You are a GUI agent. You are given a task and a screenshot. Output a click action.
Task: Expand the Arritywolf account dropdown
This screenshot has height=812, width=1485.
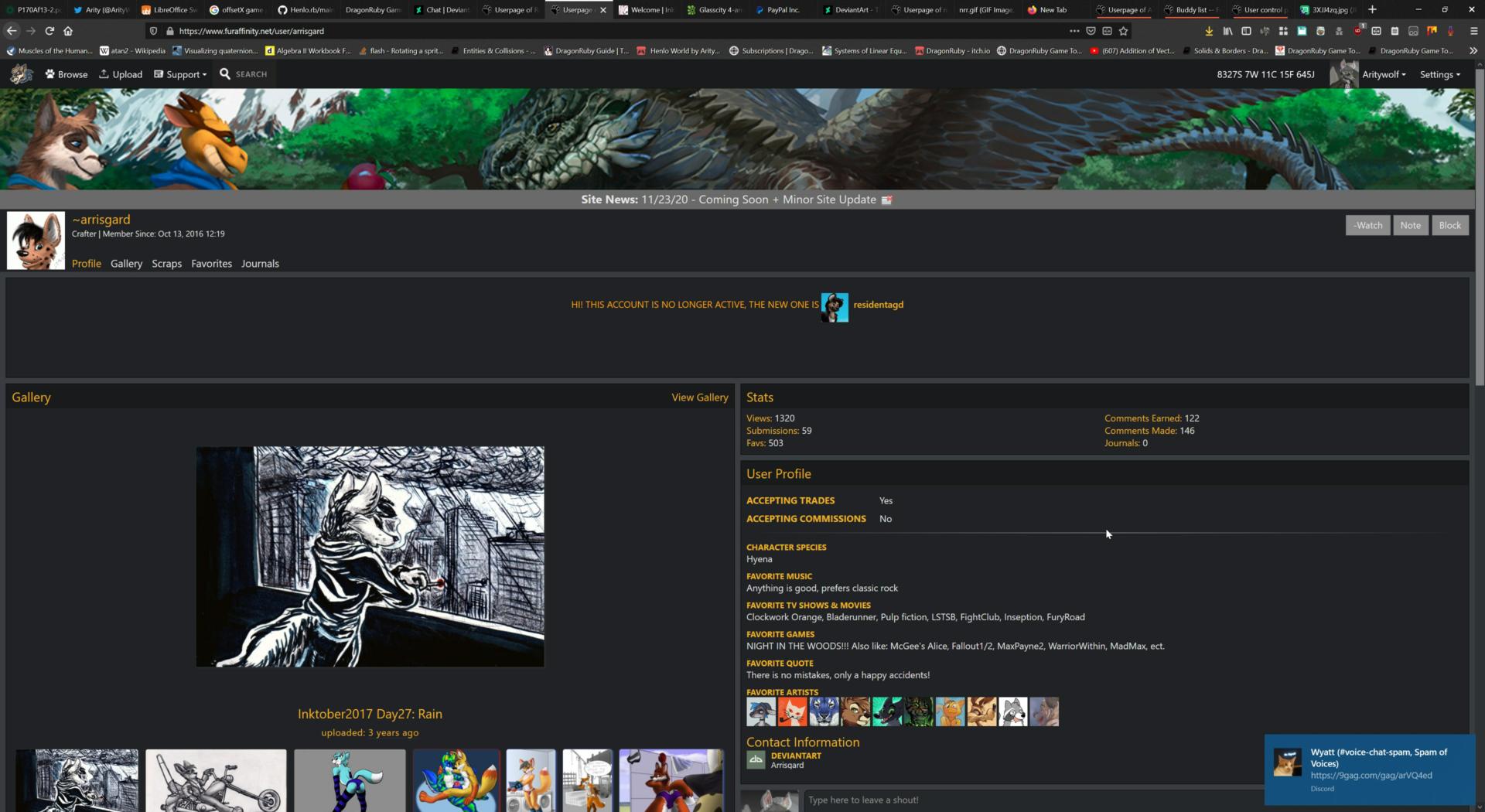1384,74
